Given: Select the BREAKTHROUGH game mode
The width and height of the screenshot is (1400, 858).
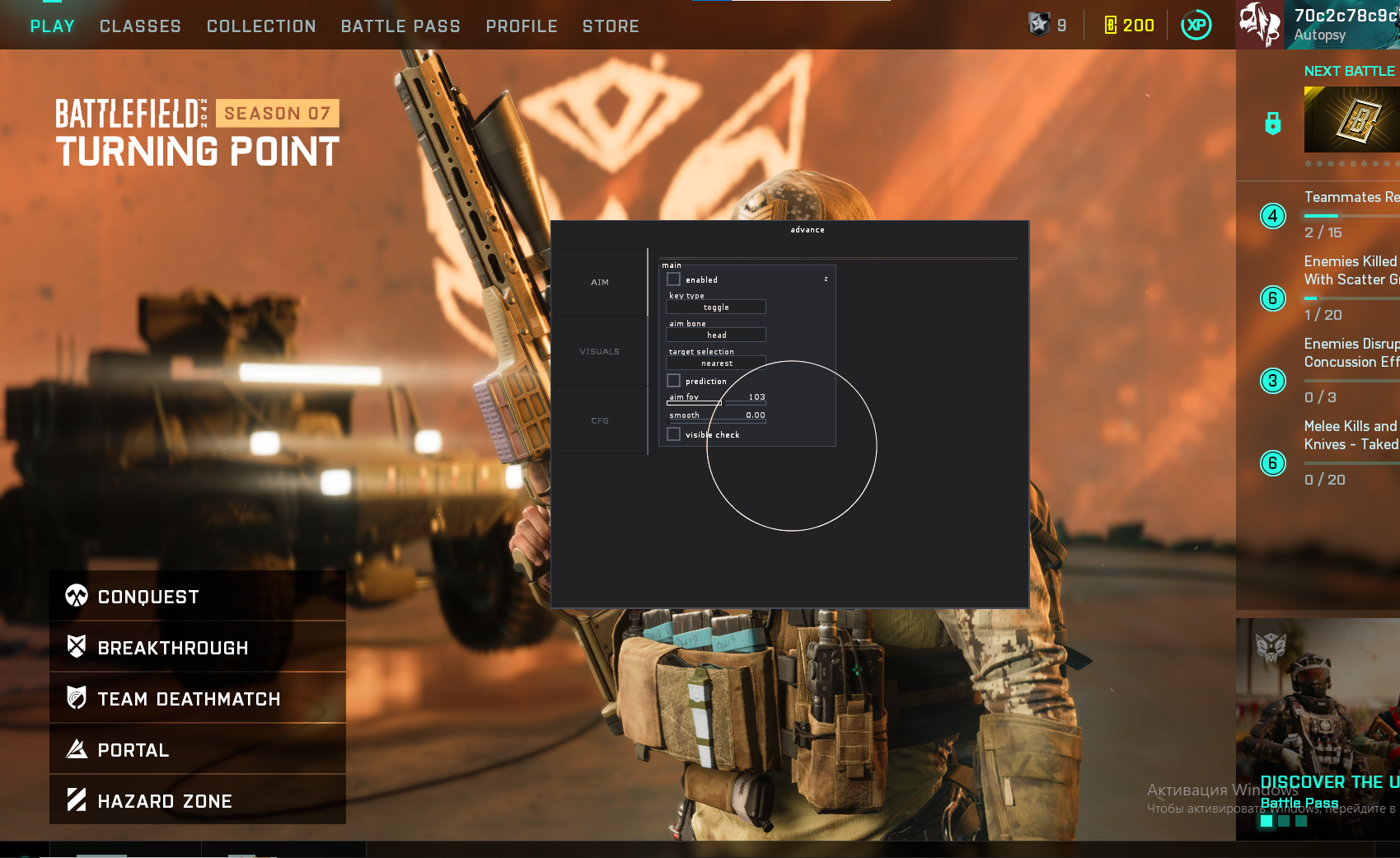Looking at the screenshot, I should (x=198, y=647).
